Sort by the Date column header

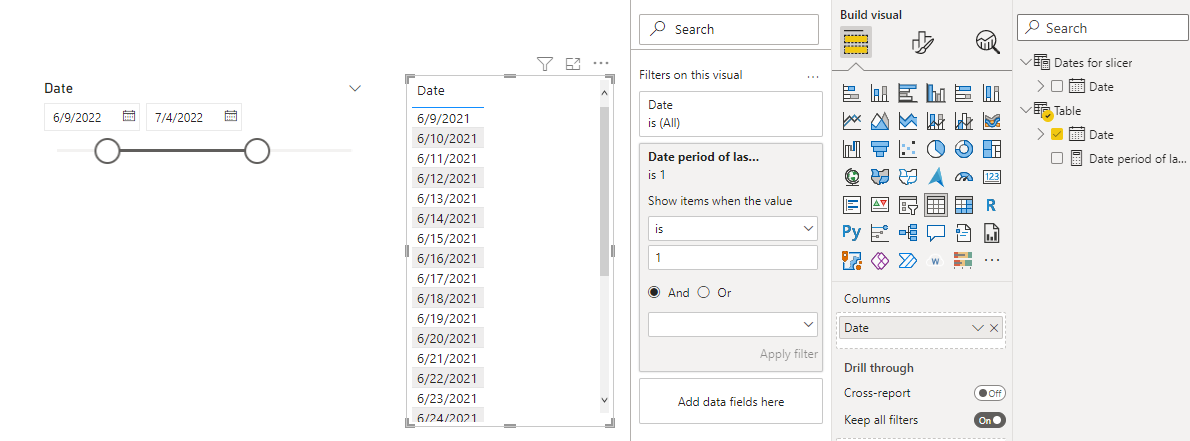431,91
